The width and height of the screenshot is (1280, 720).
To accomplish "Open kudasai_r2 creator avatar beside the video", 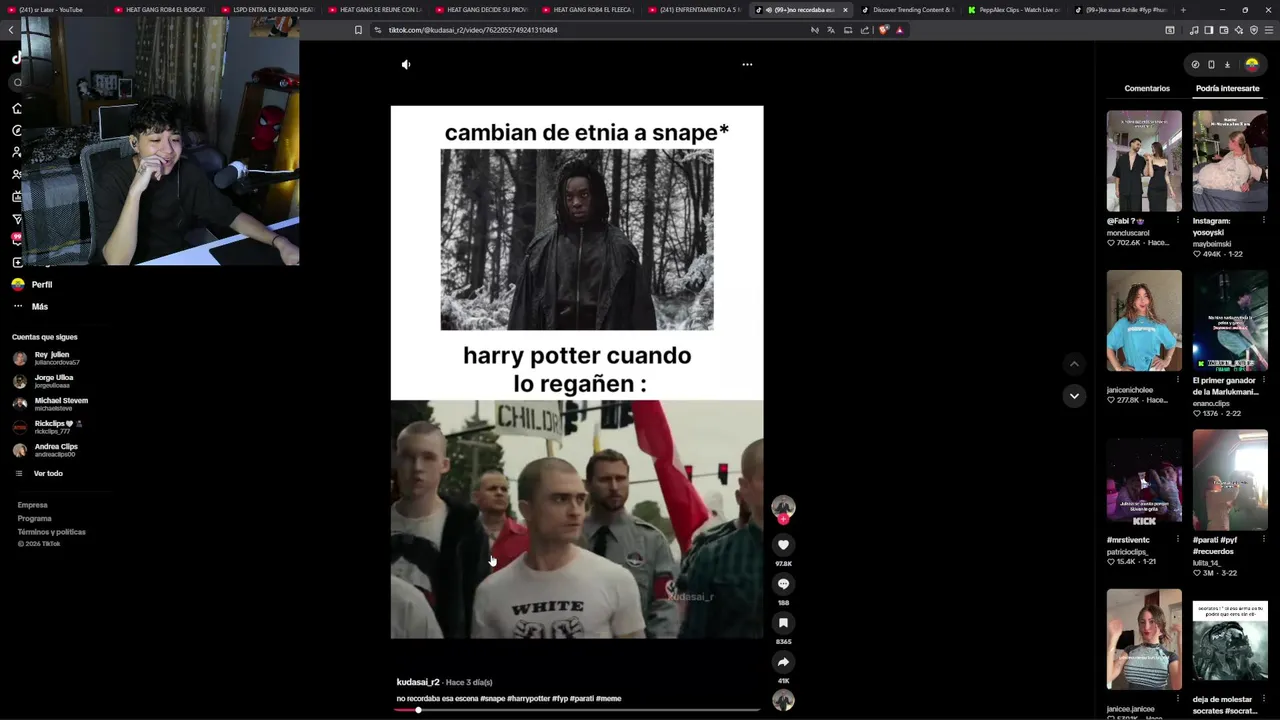I will tap(783, 507).
